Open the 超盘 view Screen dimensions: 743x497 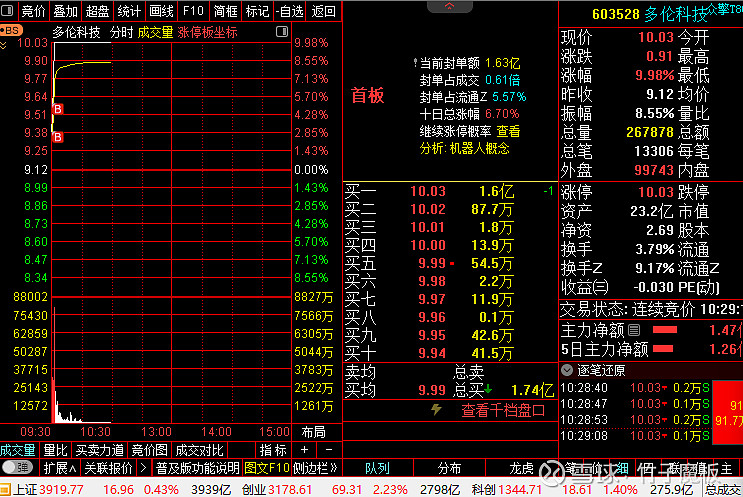tap(98, 11)
